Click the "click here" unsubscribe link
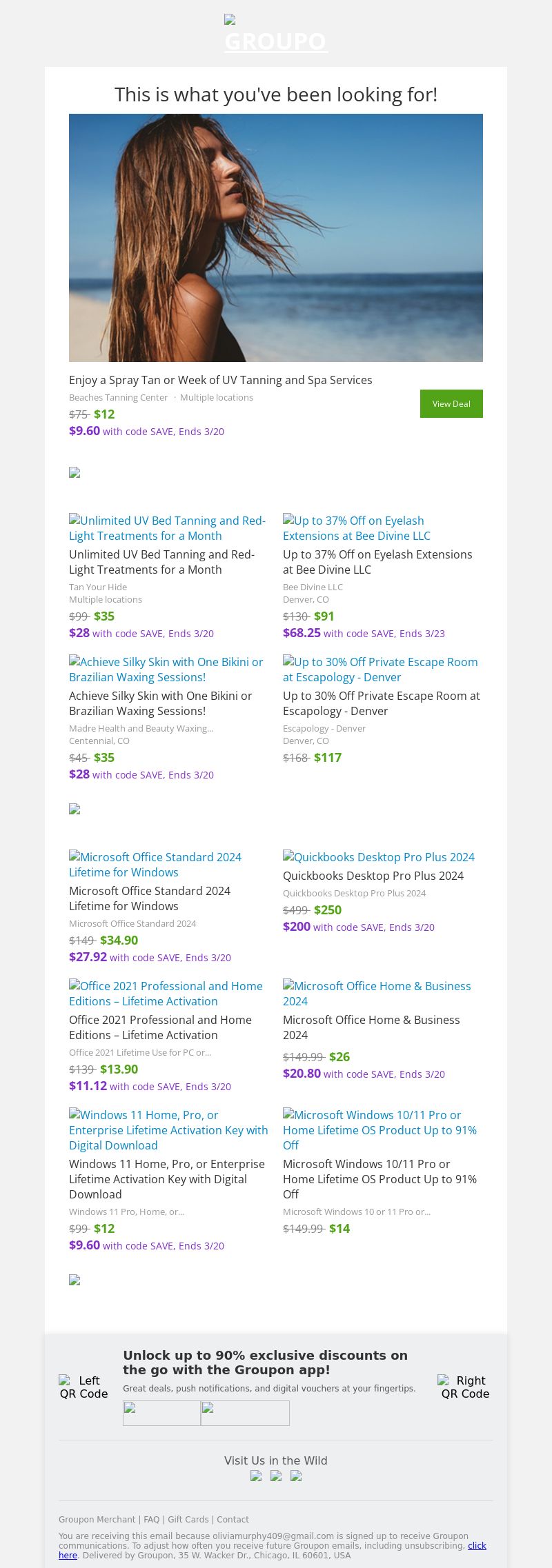The width and height of the screenshot is (552, 1568). [477, 1545]
